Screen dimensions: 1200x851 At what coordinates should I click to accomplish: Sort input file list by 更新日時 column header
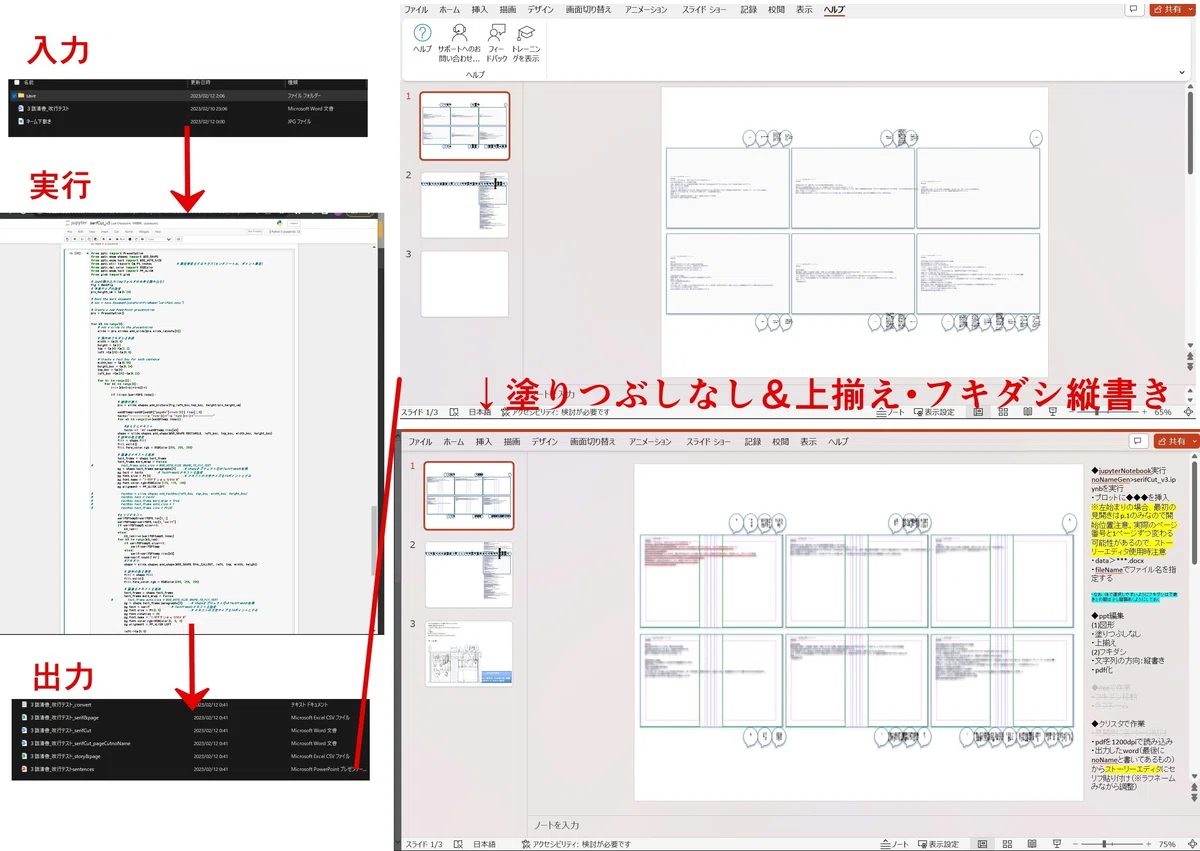pyautogui.click(x=201, y=83)
